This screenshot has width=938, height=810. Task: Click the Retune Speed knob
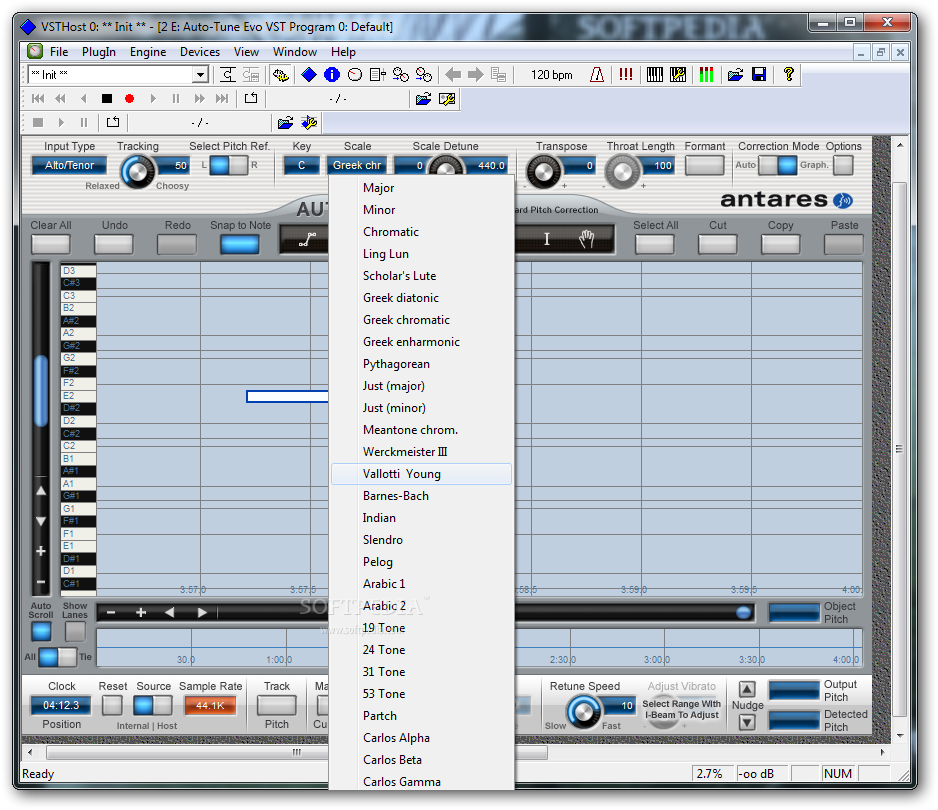(x=583, y=711)
